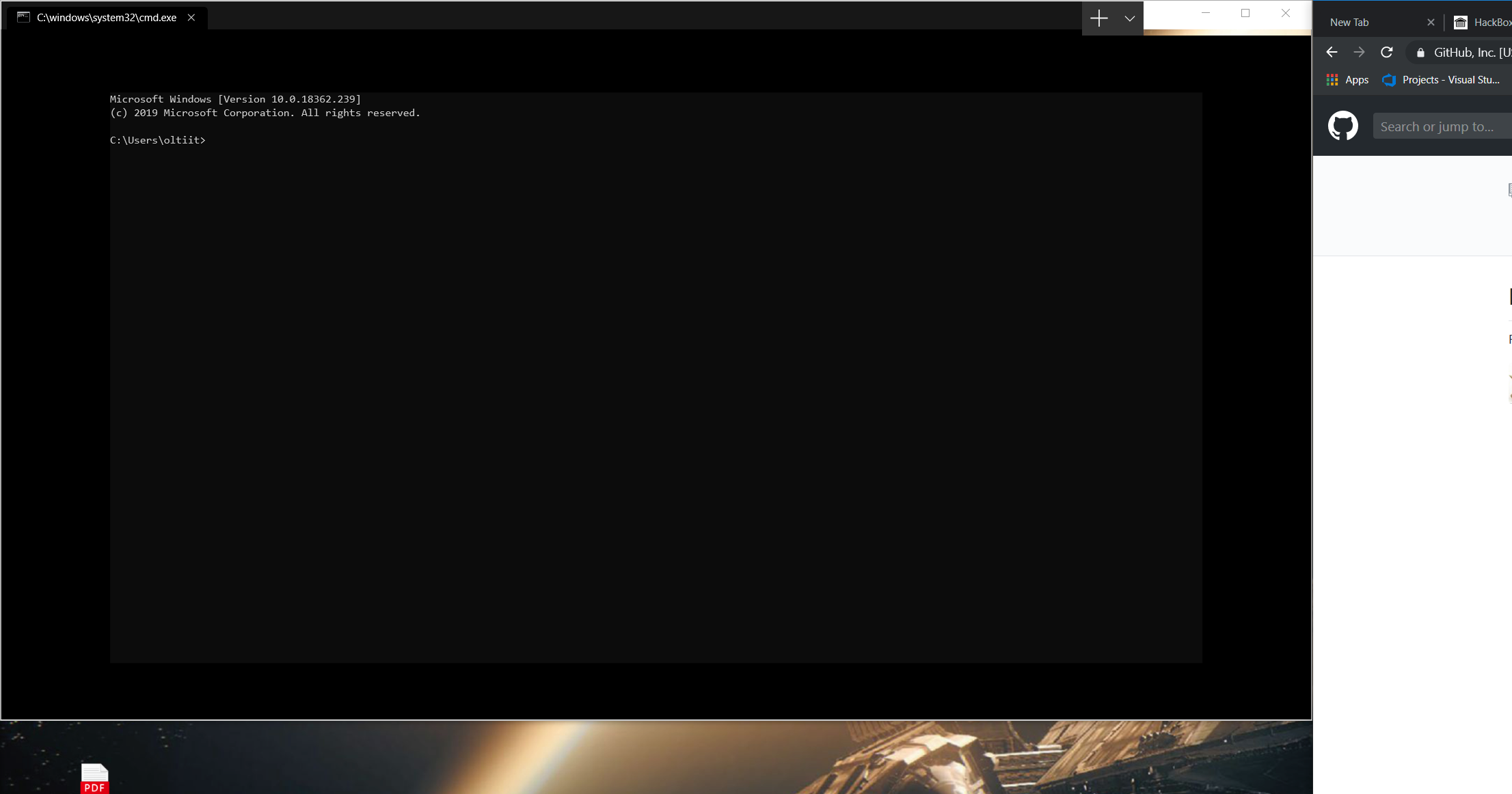Close the New Tab browser tab
This screenshot has width=1512, height=794.
tap(1431, 23)
